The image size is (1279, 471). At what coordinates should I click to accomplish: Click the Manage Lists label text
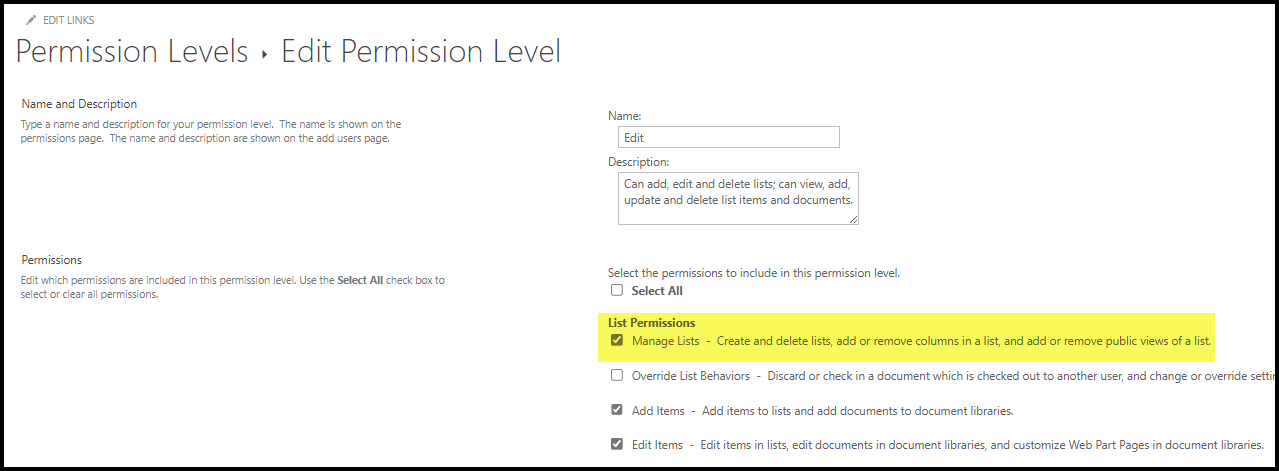click(665, 342)
